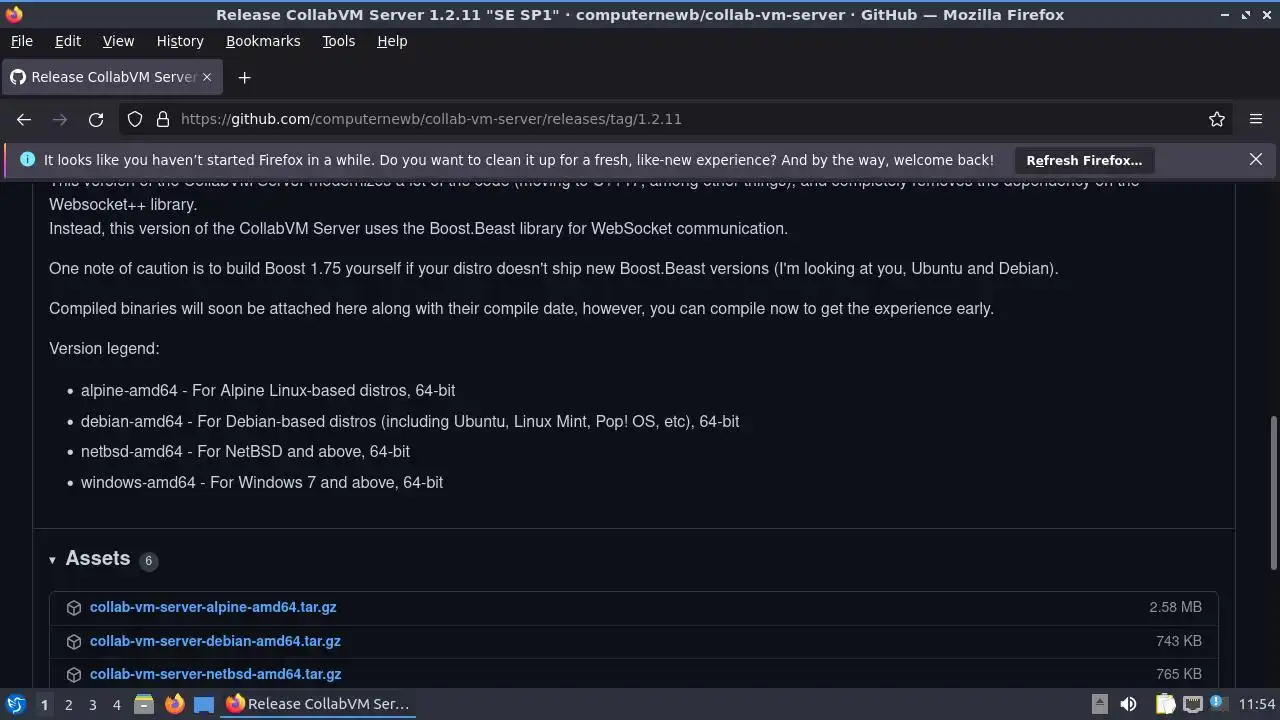Go back to the previous page

click(x=24, y=119)
